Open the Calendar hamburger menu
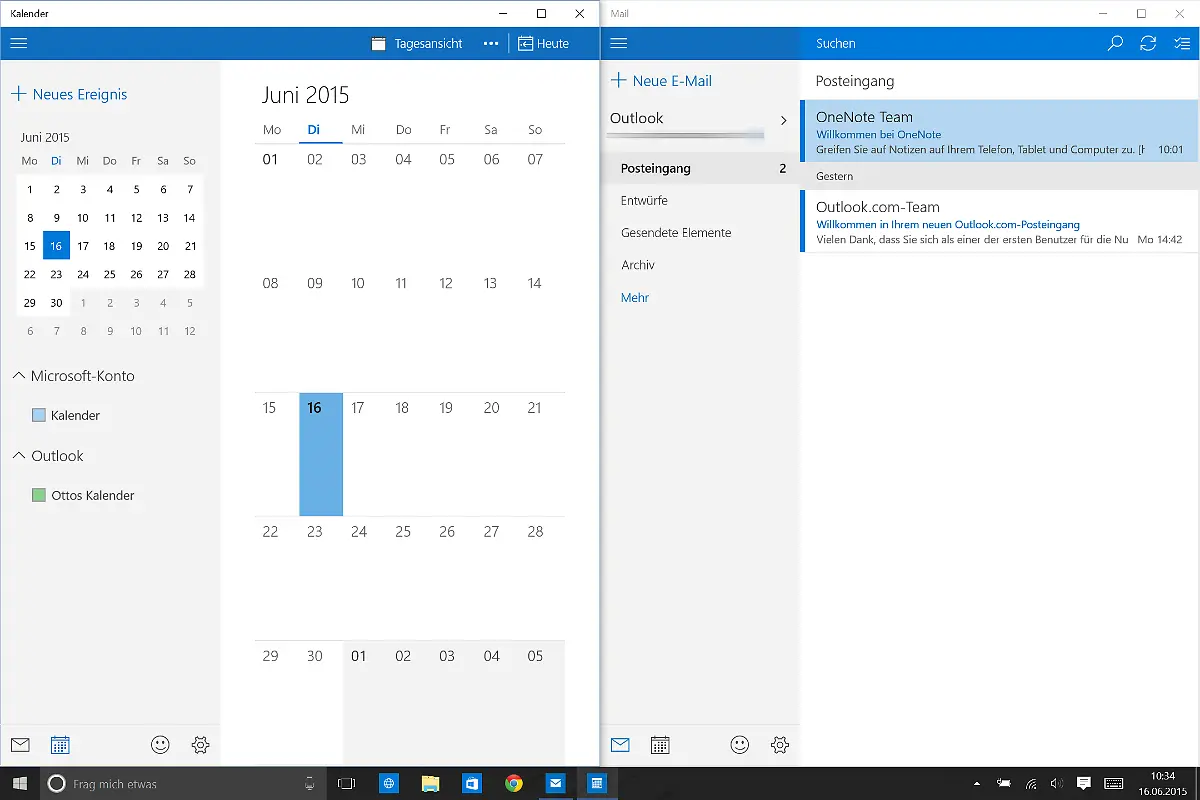The width and height of the screenshot is (1200, 800). 18,43
